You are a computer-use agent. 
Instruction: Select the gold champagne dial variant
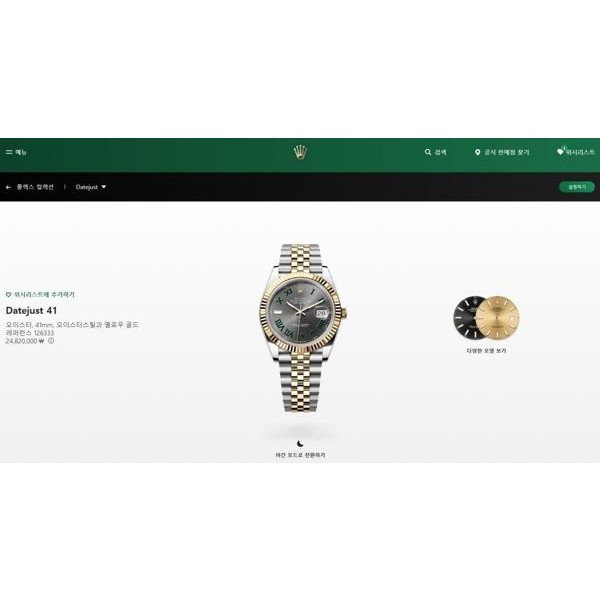(x=498, y=317)
